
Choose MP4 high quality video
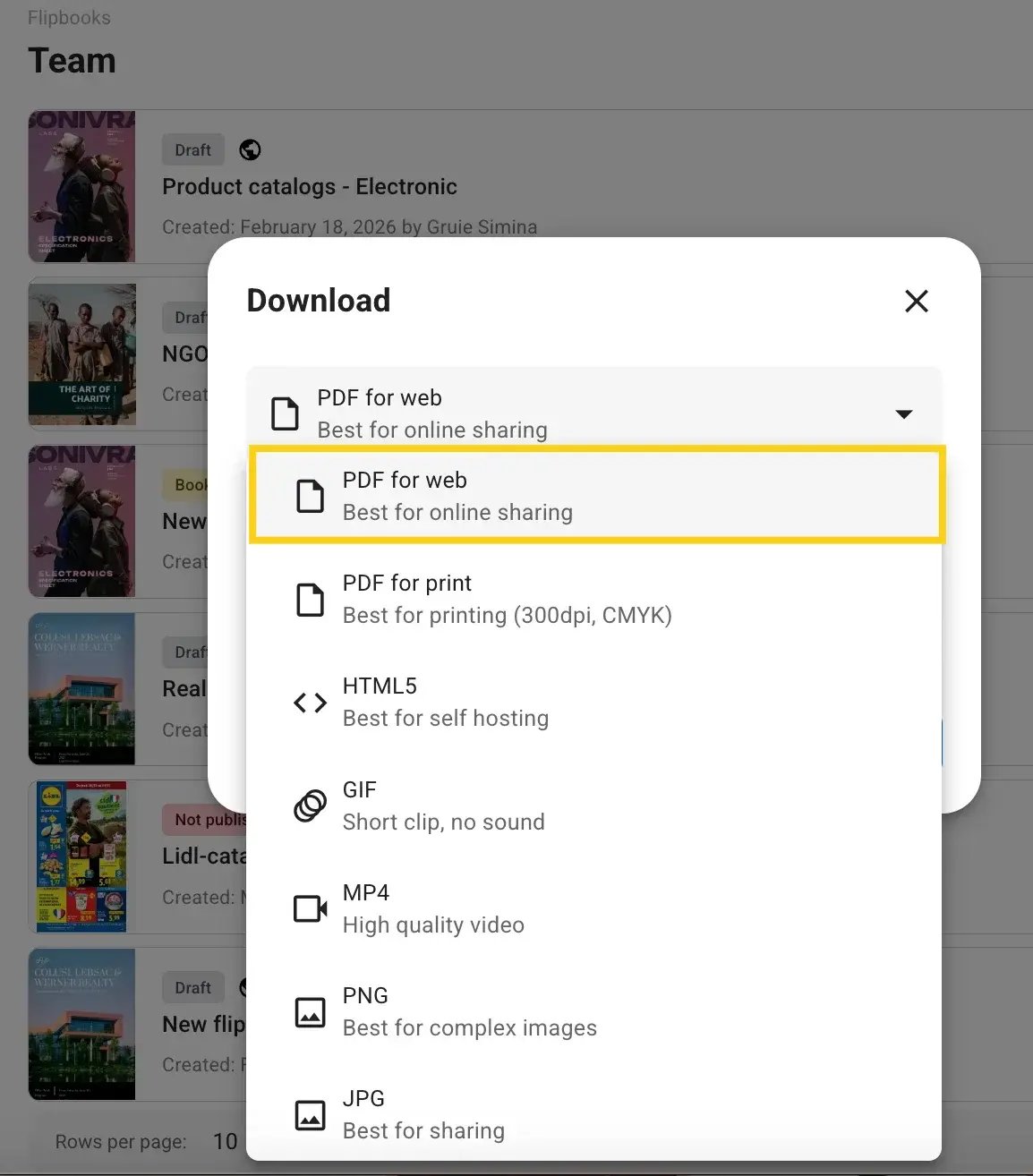click(595, 908)
